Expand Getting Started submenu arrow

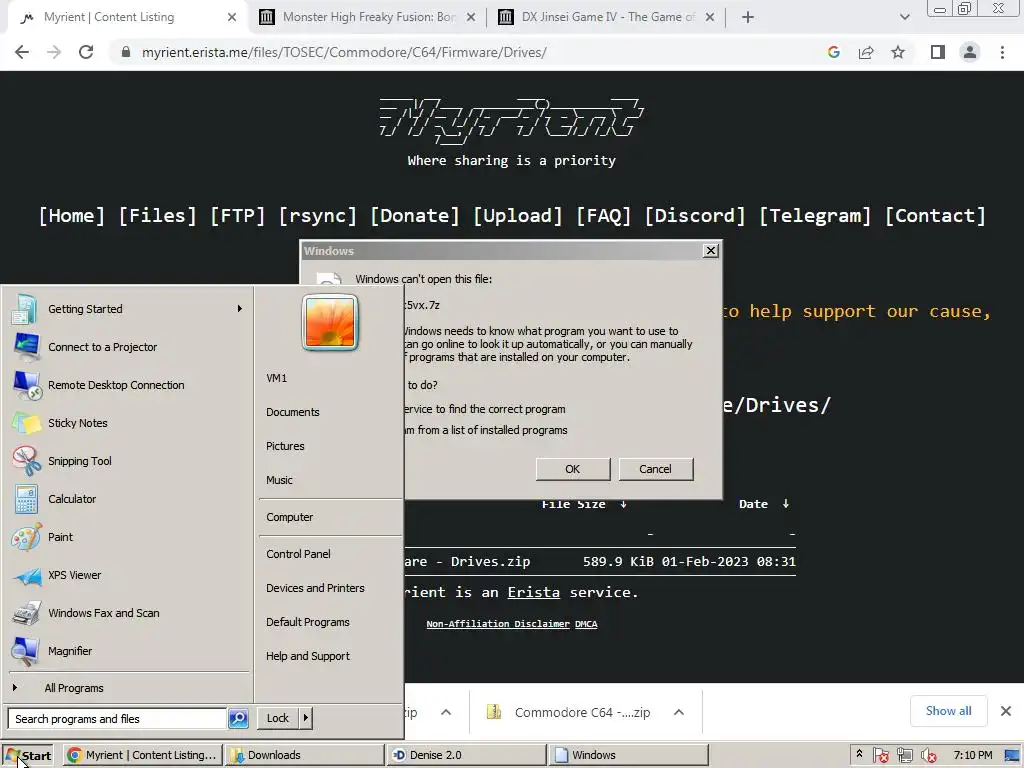(240, 308)
